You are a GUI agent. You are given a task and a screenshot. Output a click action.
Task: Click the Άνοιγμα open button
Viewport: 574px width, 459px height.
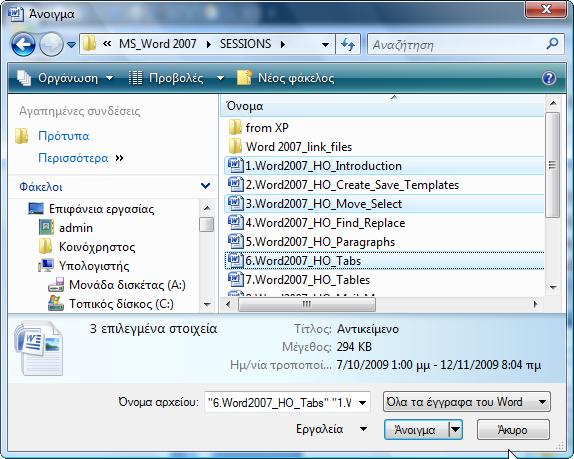pos(416,430)
